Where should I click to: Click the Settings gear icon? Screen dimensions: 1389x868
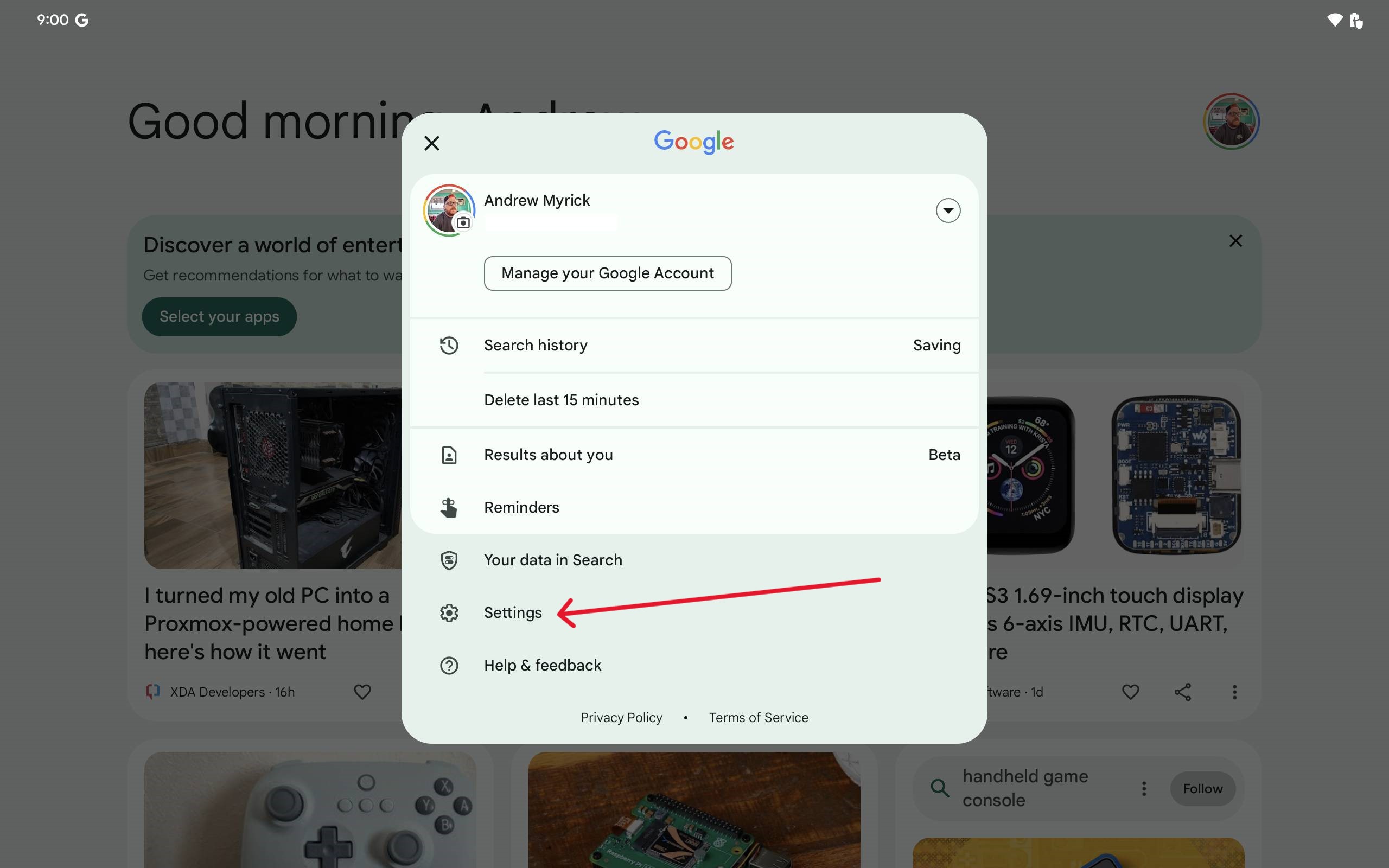[x=449, y=612]
